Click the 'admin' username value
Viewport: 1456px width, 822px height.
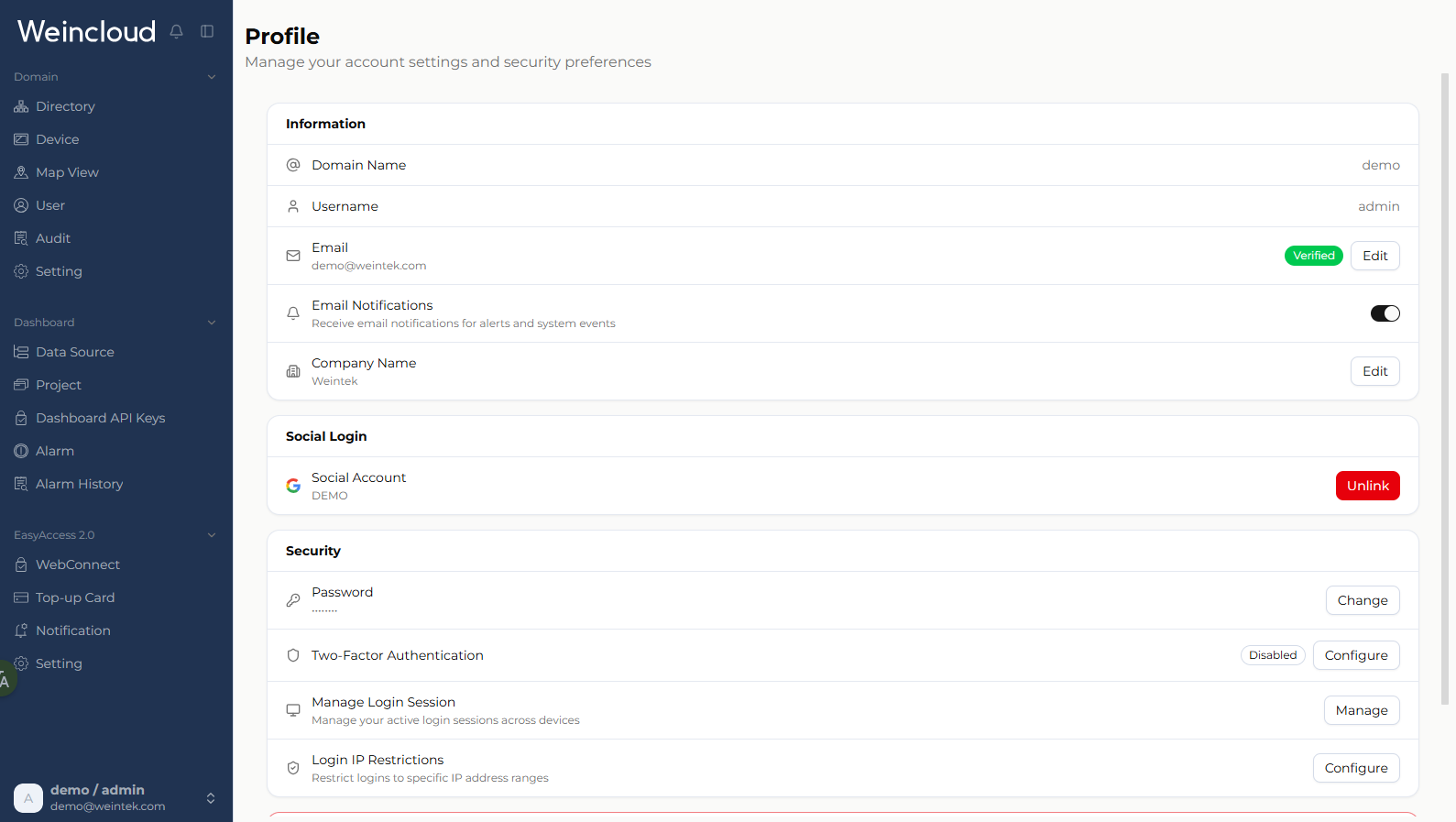point(1379,206)
